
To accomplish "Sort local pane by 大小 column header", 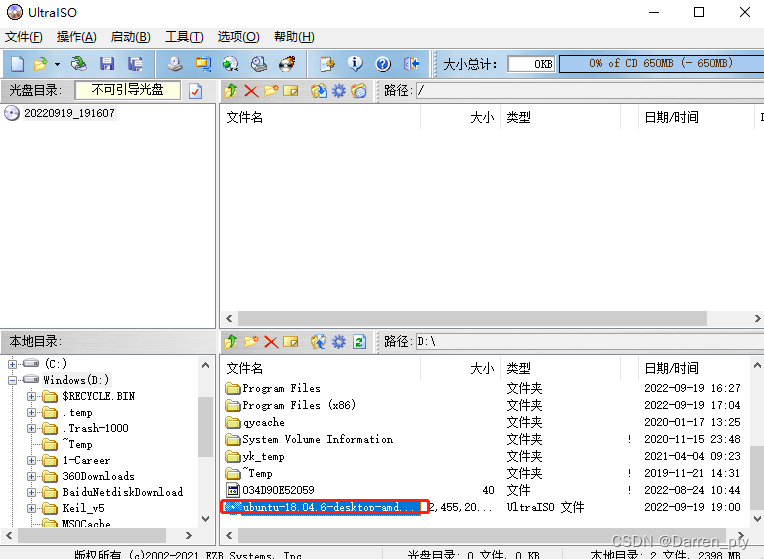I will [460, 368].
